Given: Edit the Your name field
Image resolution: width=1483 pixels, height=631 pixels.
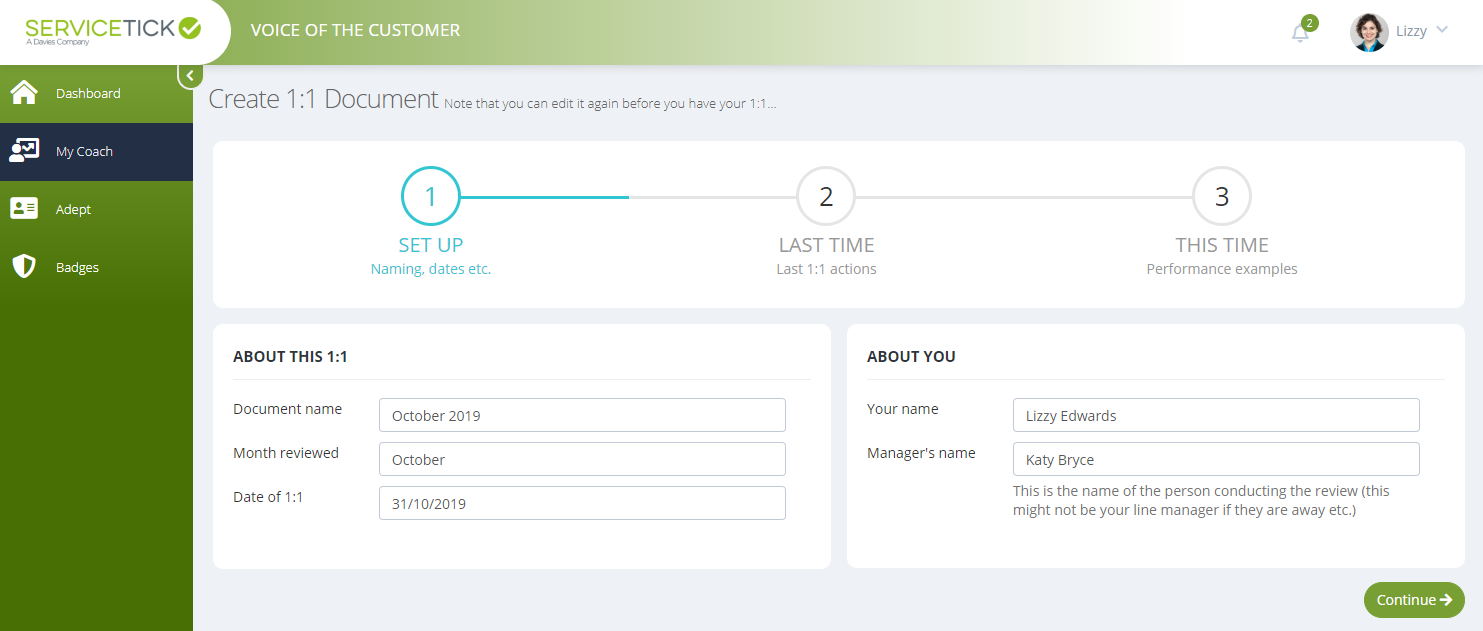Looking at the screenshot, I should [1216, 415].
